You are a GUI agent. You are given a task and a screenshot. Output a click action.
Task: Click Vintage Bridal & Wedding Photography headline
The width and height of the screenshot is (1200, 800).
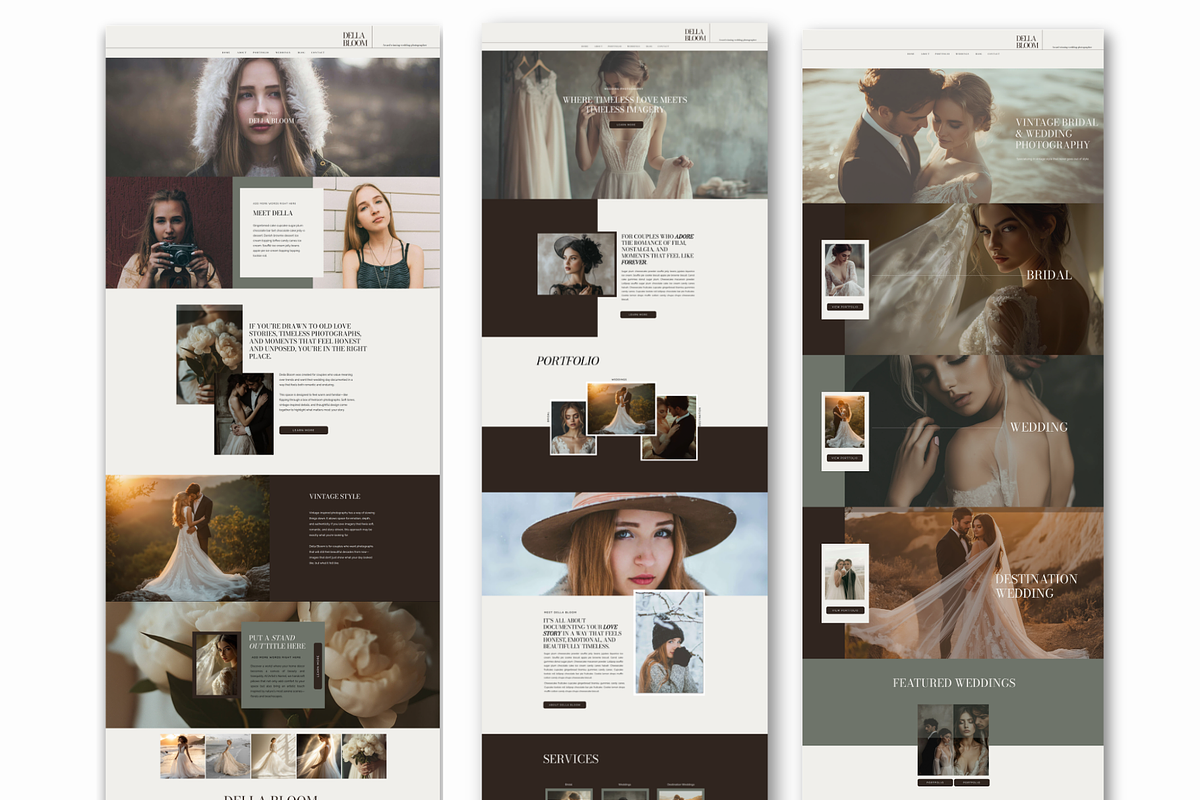click(1056, 134)
